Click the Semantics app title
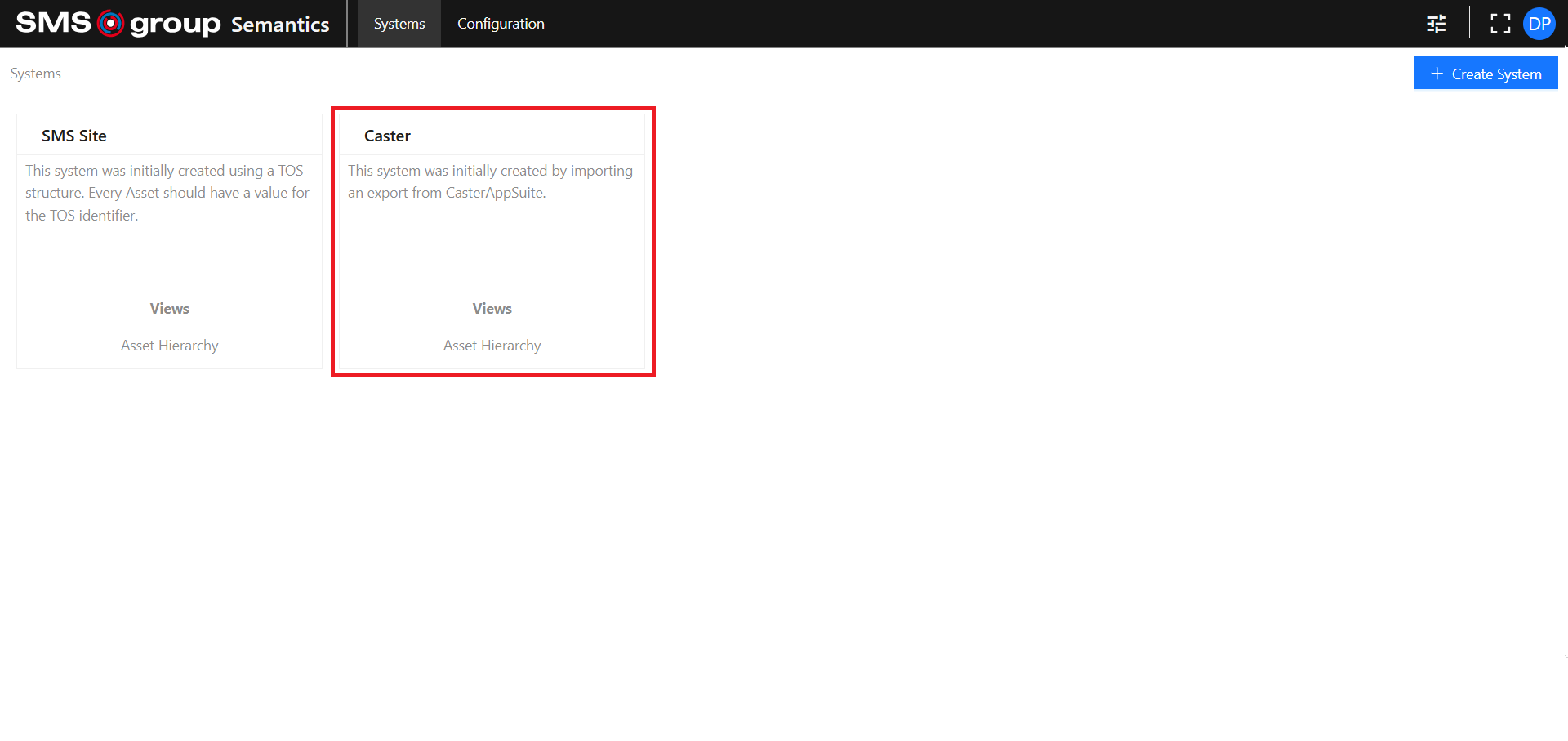Screen dimensions: 1568x741 click(280, 25)
